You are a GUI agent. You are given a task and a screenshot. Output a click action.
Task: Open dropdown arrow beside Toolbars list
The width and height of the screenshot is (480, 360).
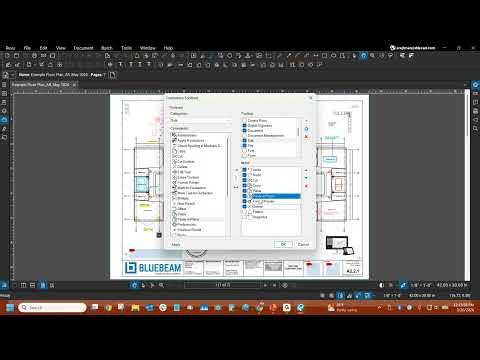[x=306, y=121]
